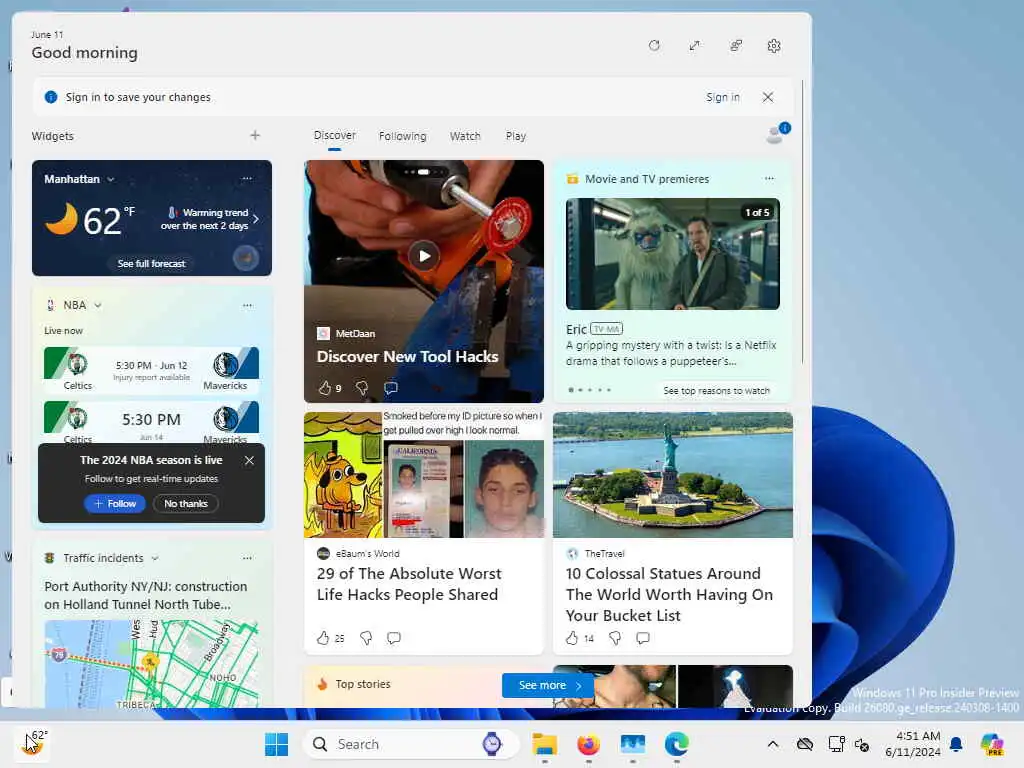Open the Windows Start menu
Viewport: 1024px width, 768px height.
pos(276,744)
